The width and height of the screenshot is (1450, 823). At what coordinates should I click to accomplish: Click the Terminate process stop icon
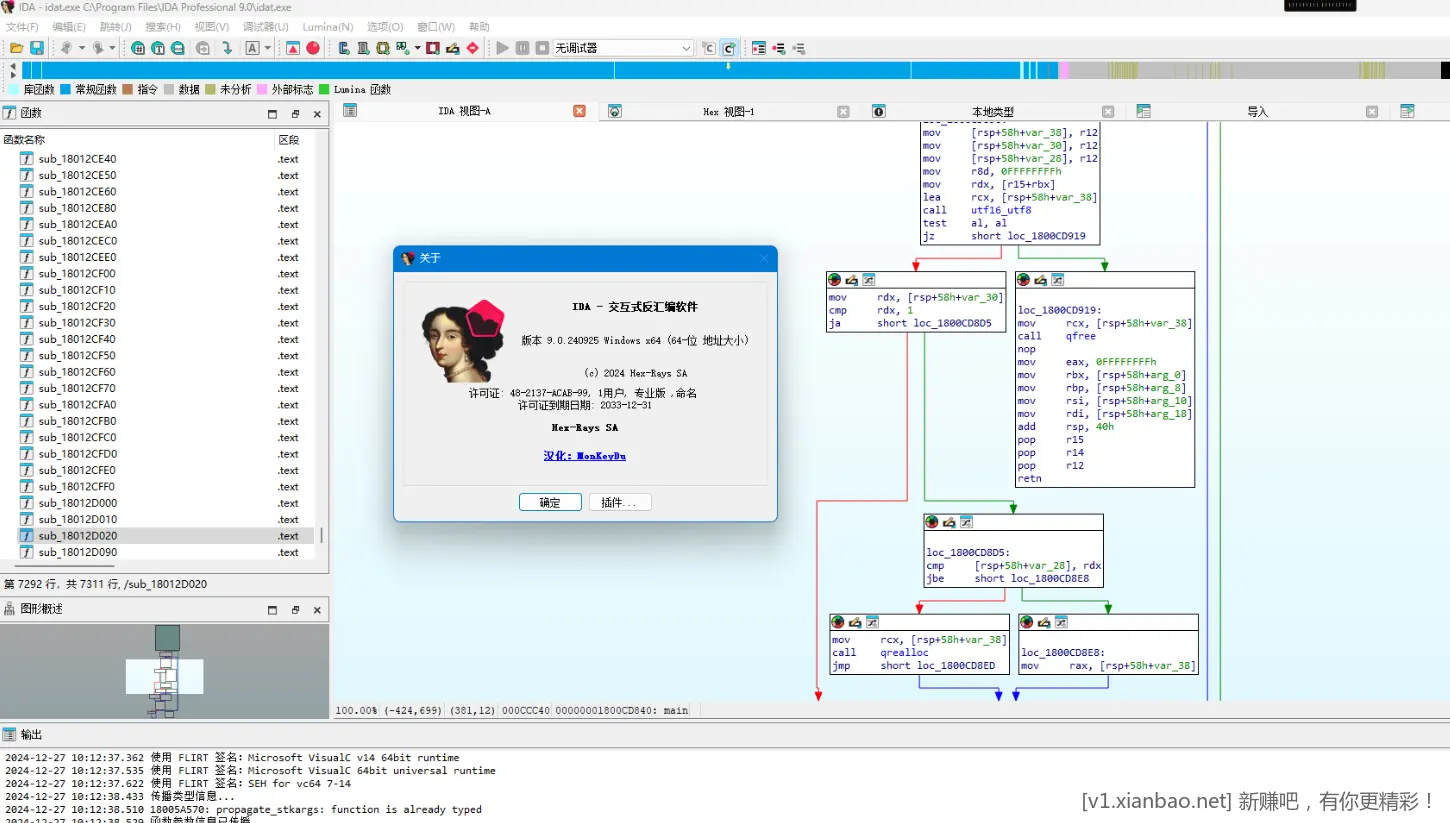(x=542, y=48)
